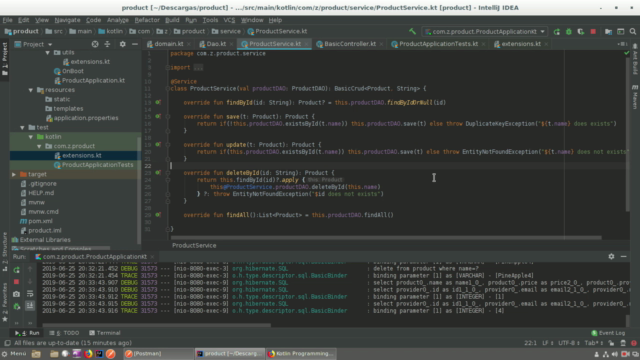Viewport: 640px width, 360px height.
Task: Switch to BasicController.kt tab
Action: pos(350,44)
